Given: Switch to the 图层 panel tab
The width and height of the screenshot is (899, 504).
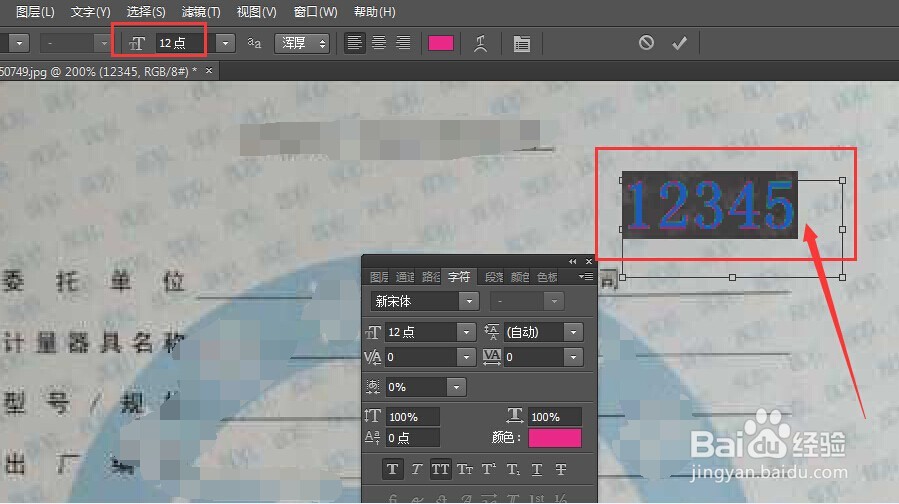Looking at the screenshot, I should click(x=378, y=277).
